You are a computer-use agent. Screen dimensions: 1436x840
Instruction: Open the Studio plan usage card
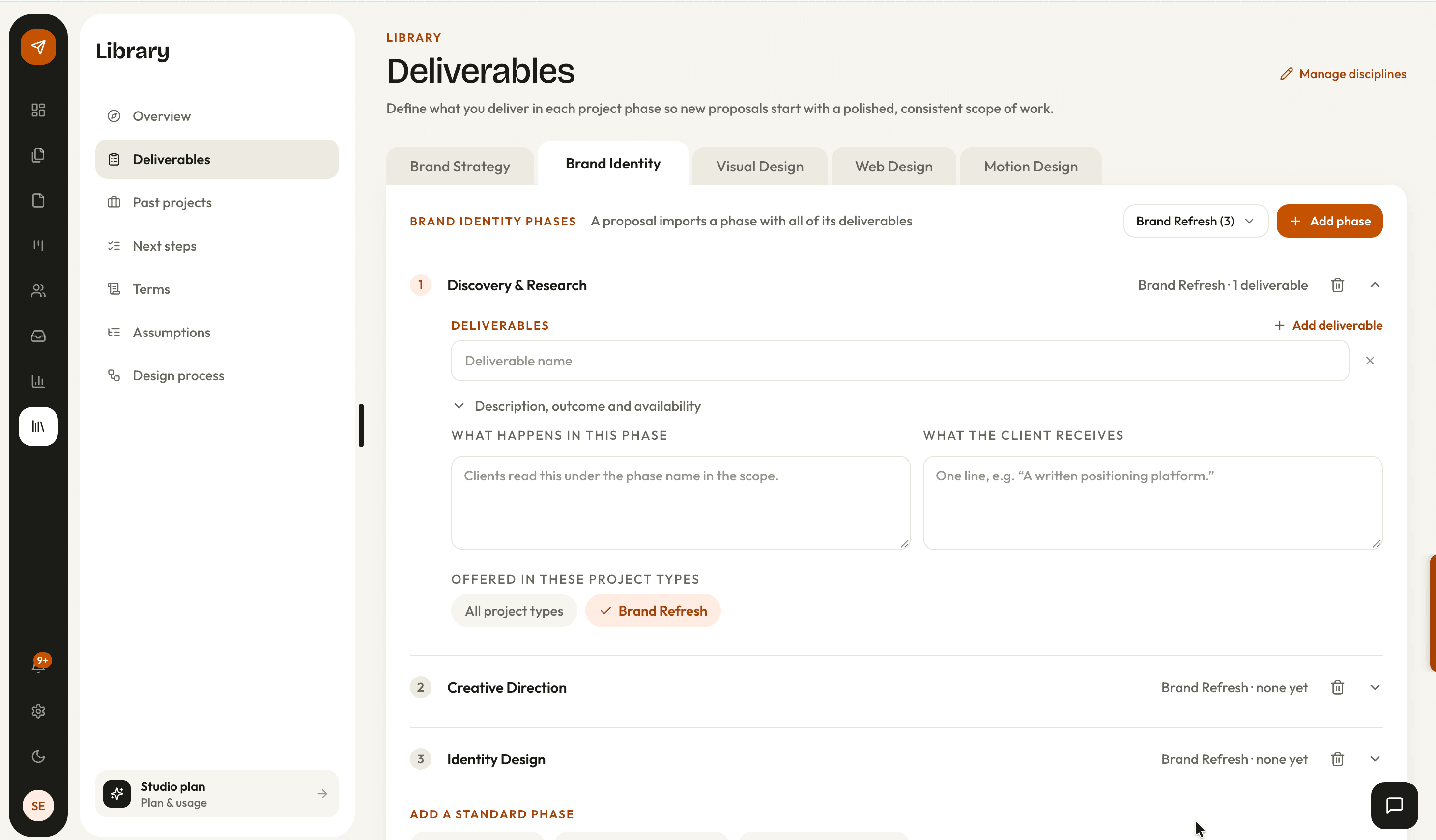217,794
